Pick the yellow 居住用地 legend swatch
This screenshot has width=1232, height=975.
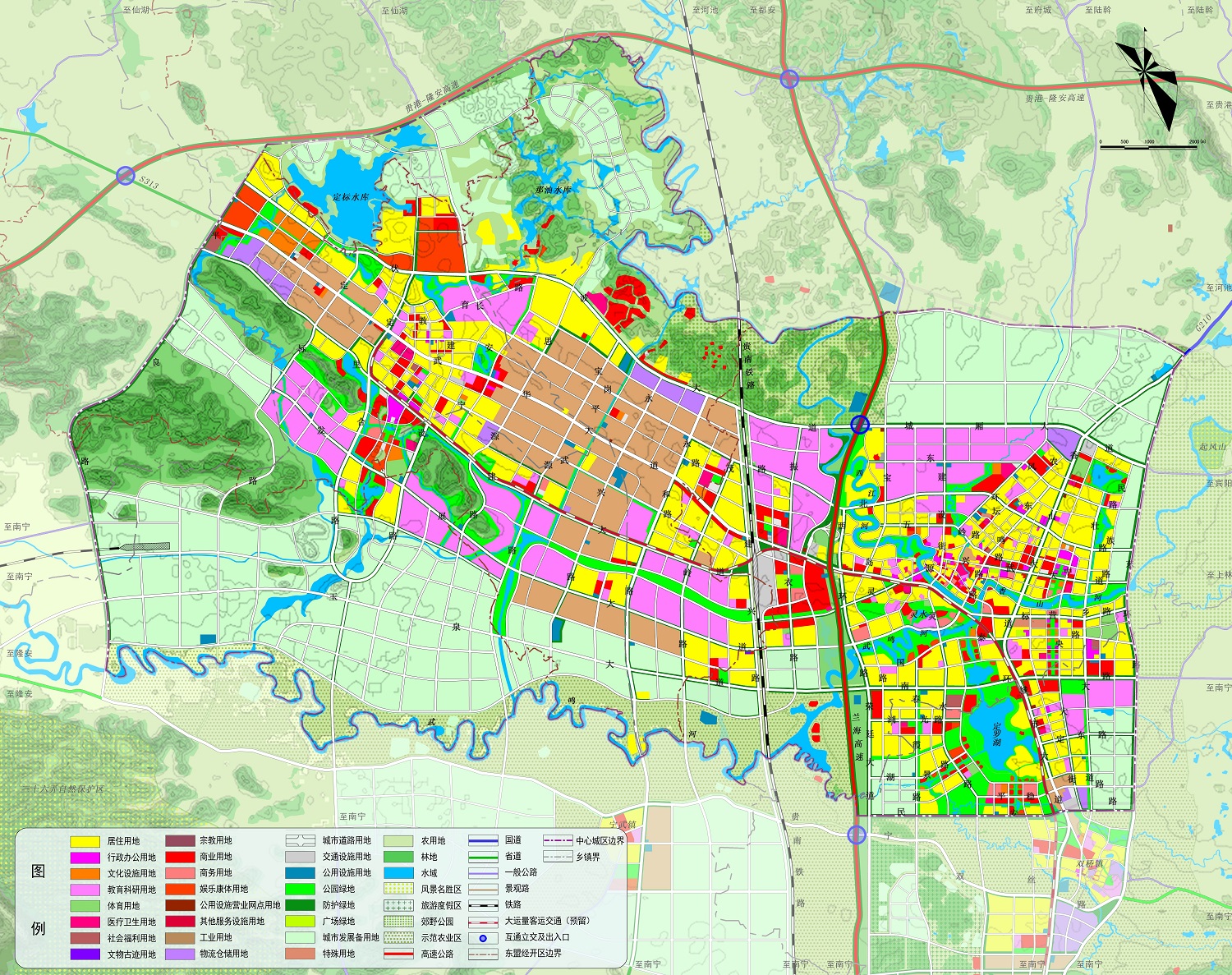[85, 841]
